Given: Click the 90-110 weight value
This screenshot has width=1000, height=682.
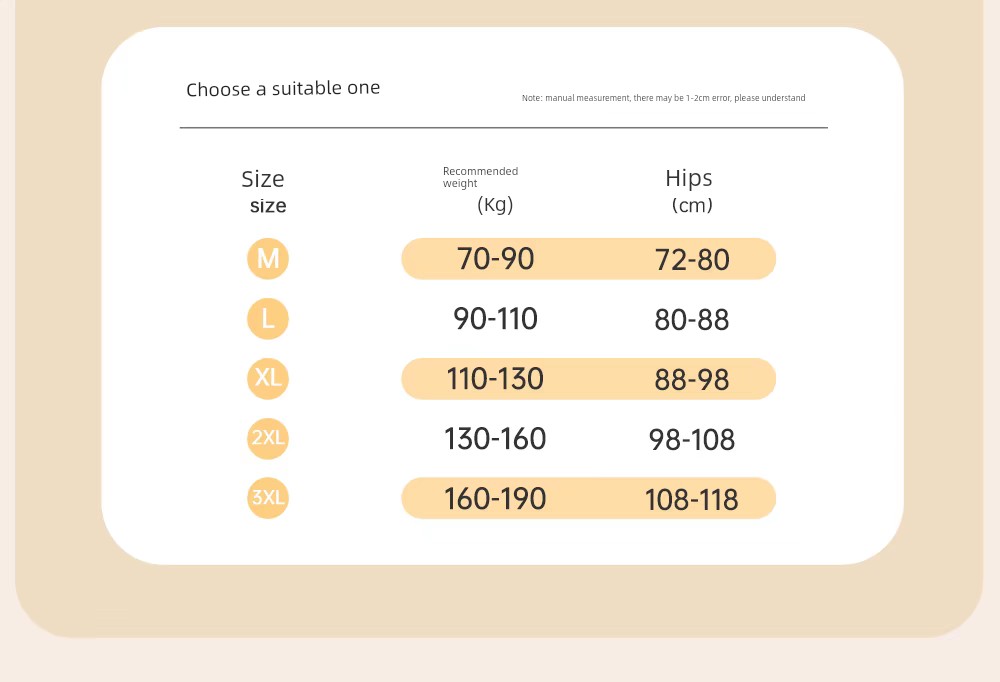Looking at the screenshot, I should (x=496, y=318).
